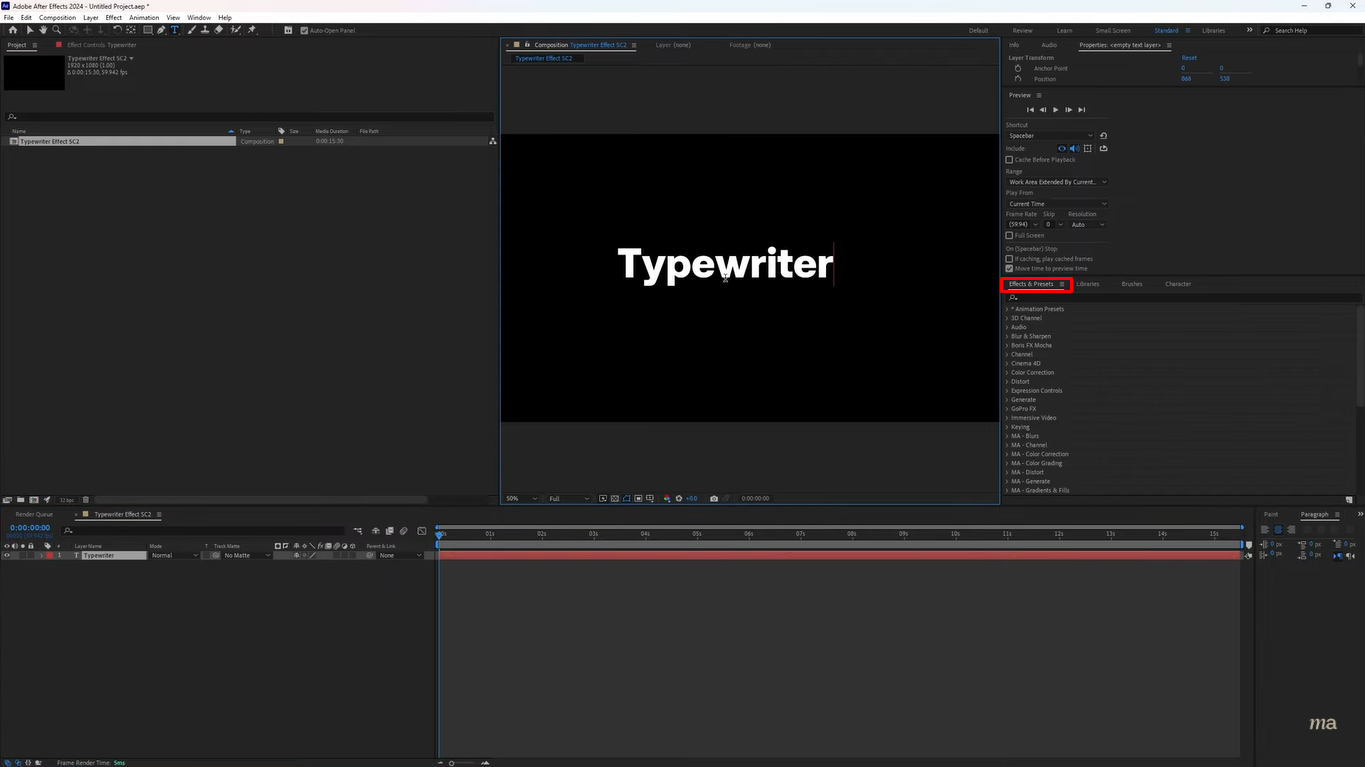Switch to the Character panel tab
Screen dimensions: 1365x767
point(1178,284)
